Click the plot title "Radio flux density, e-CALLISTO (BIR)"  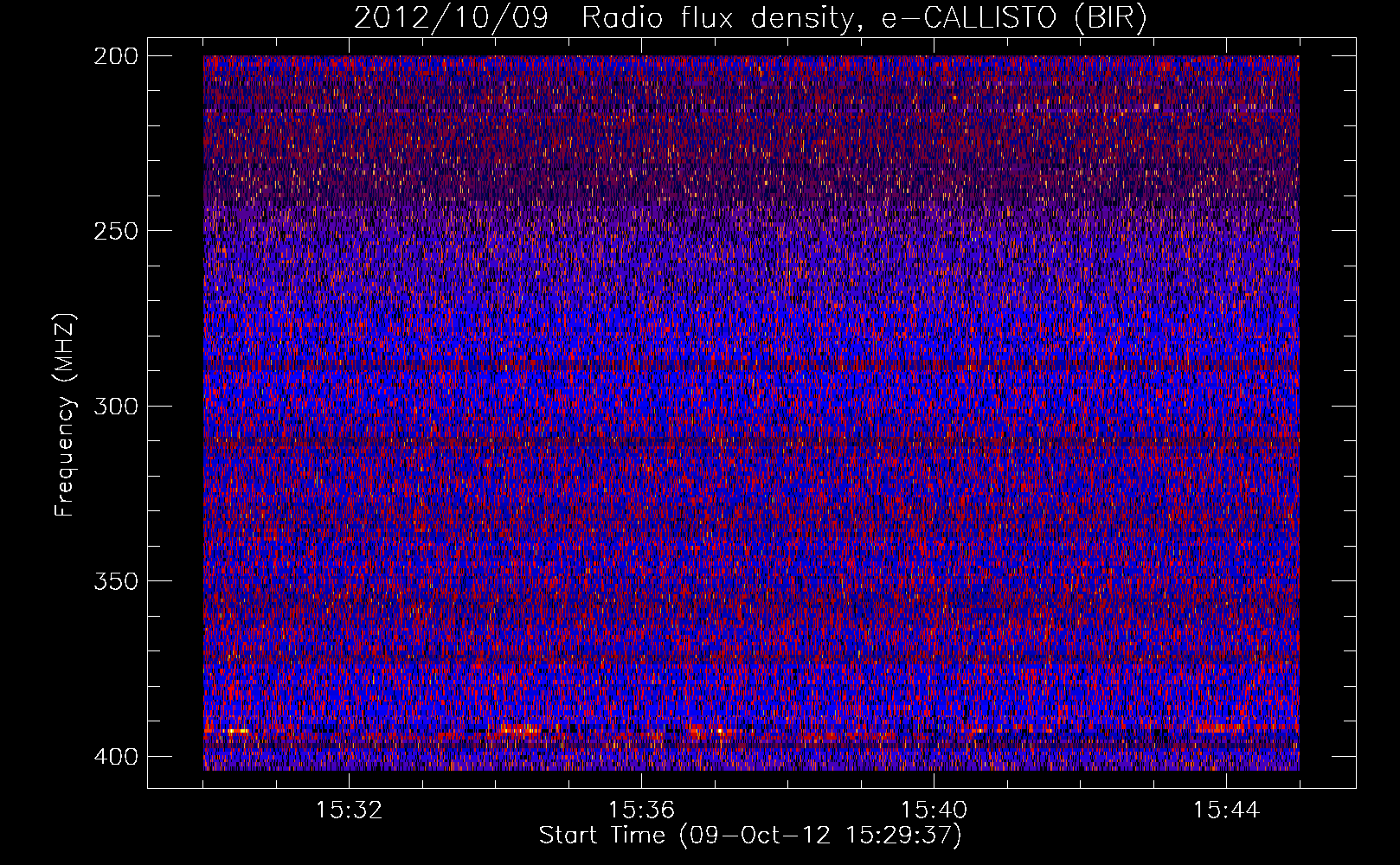click(x=864, y=18)
